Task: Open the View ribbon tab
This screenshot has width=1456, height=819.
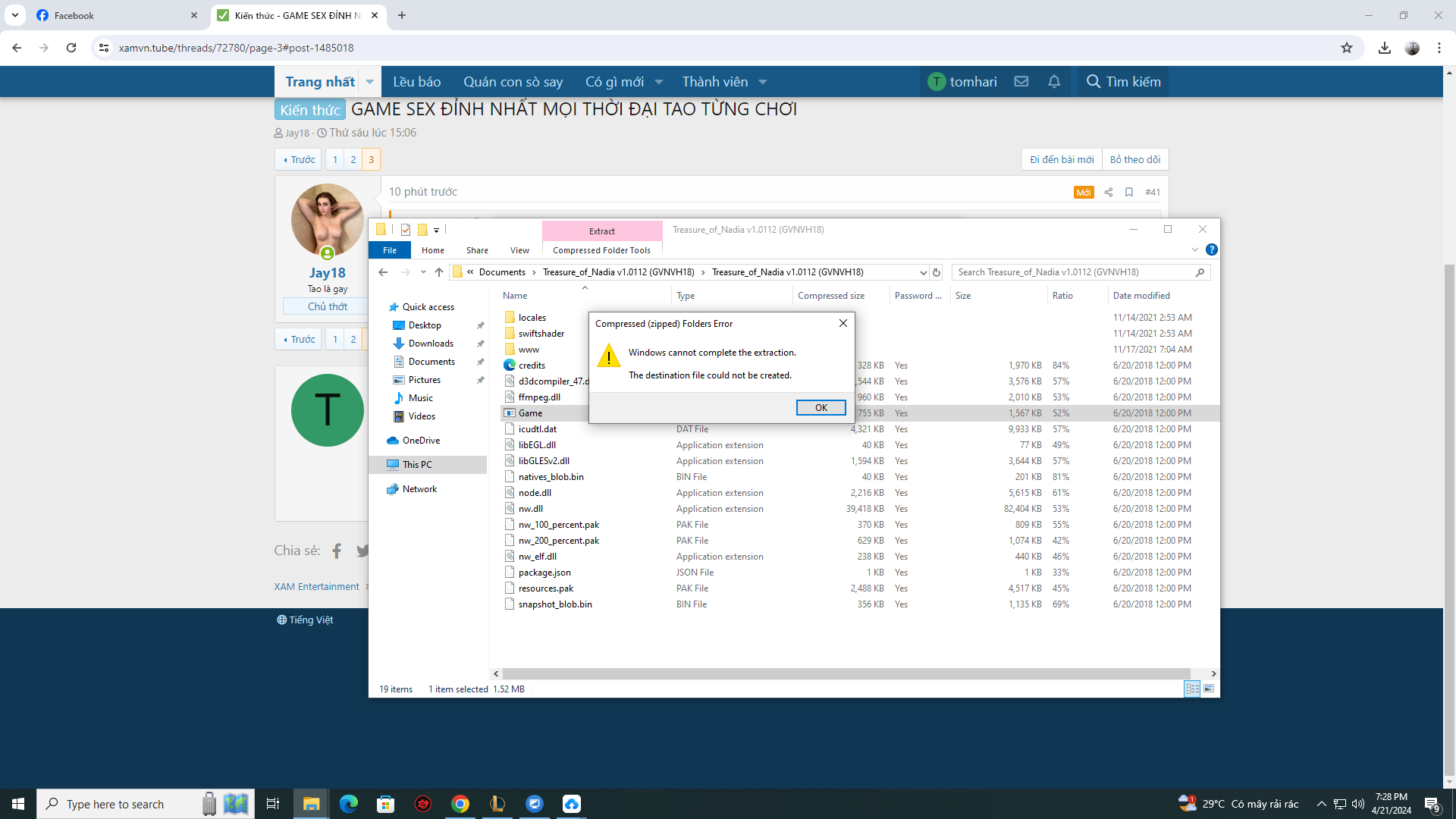Action: pyautogui.click(x=519, y=250)
